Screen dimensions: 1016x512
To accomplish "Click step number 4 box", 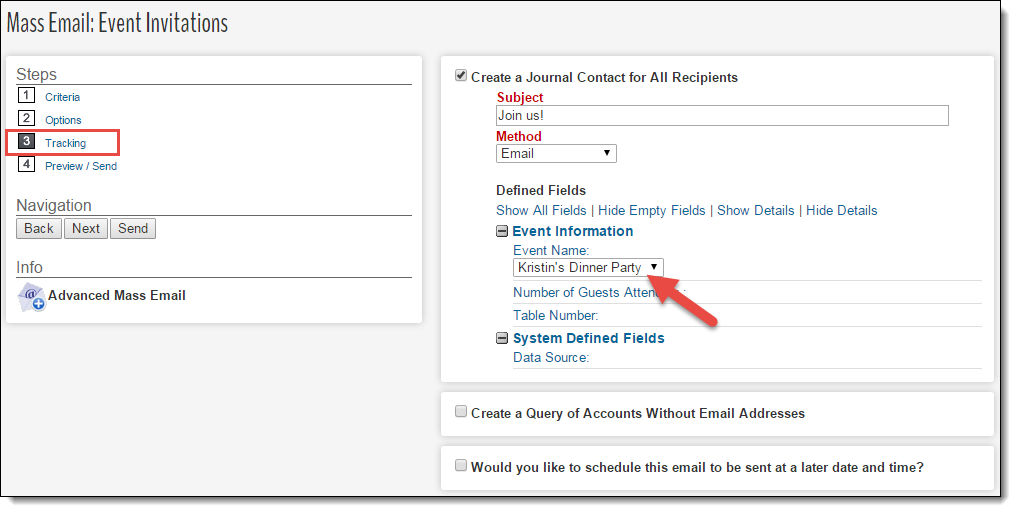I will (27, 165).
